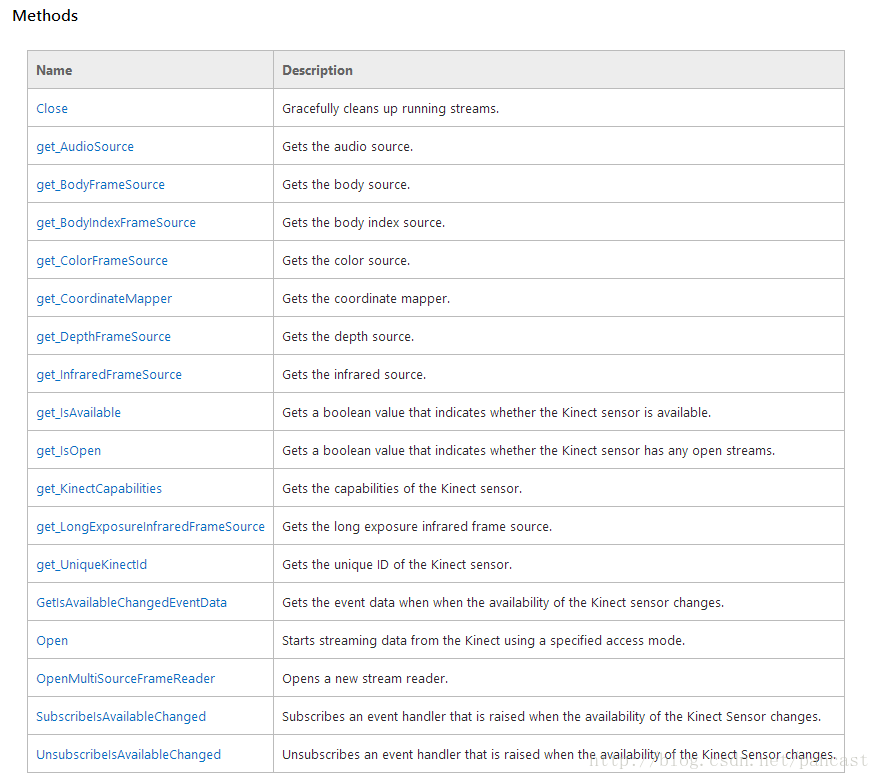Follow the get_BodyFrameSource link

[100, 185]
